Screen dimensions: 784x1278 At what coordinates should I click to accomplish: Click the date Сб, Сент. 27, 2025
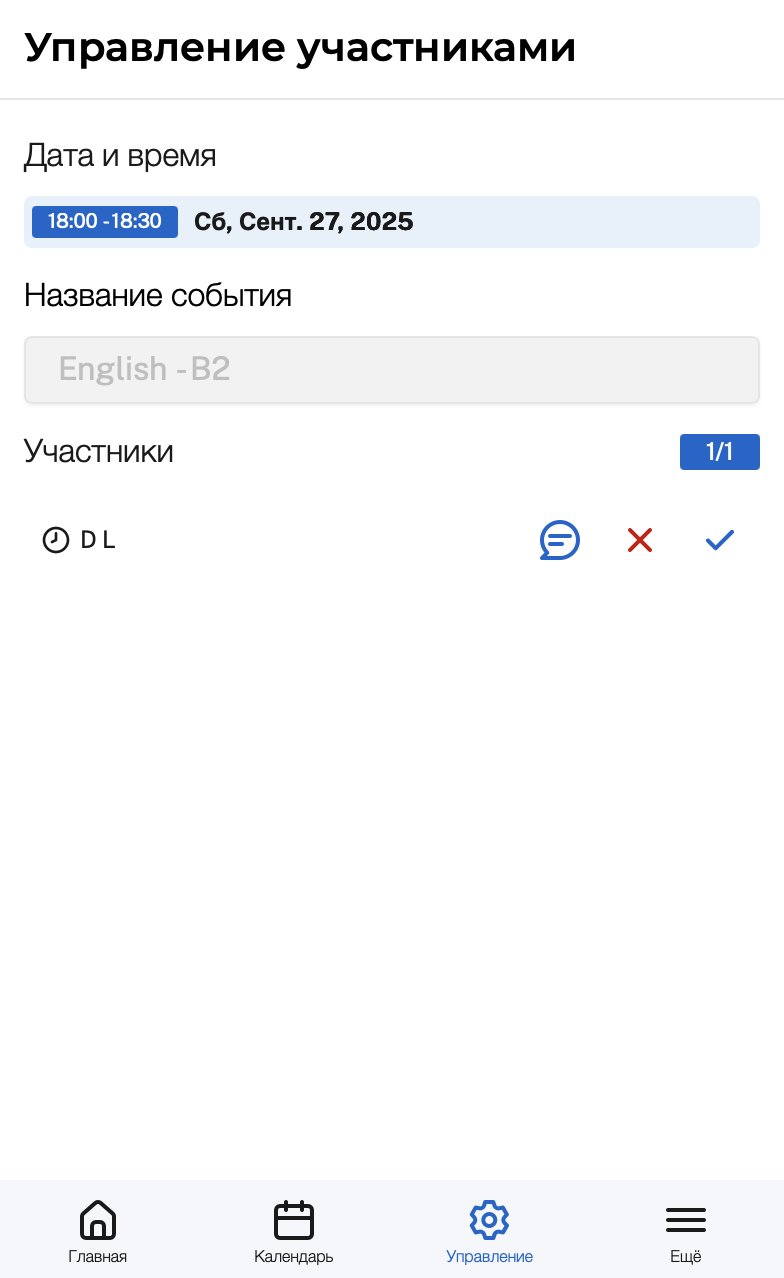click(x=303, y=222)
